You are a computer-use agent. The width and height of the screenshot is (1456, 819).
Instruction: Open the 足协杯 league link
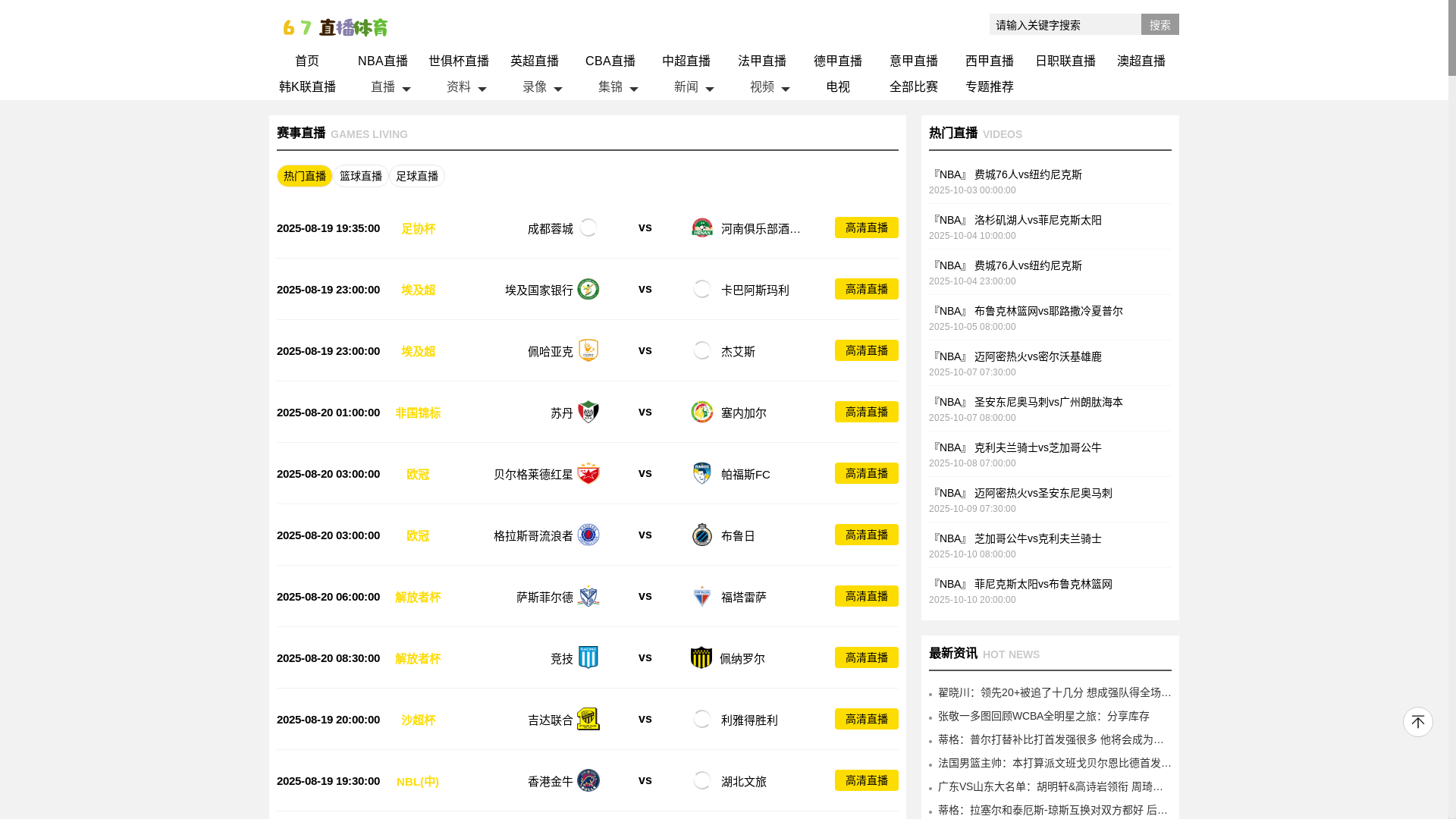(x=418, y=228)
